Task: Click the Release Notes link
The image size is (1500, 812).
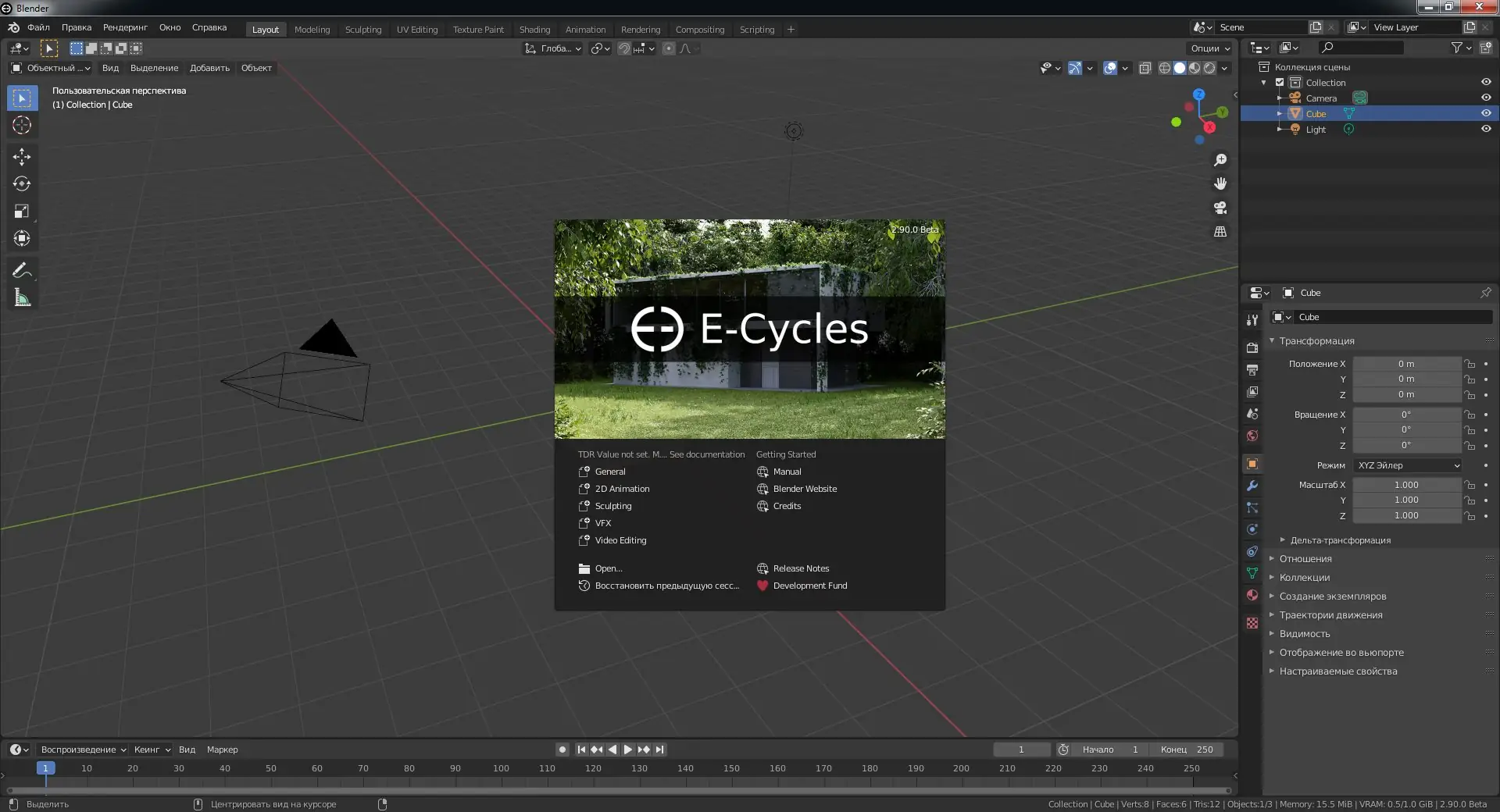Action: (x=801, y=568)
